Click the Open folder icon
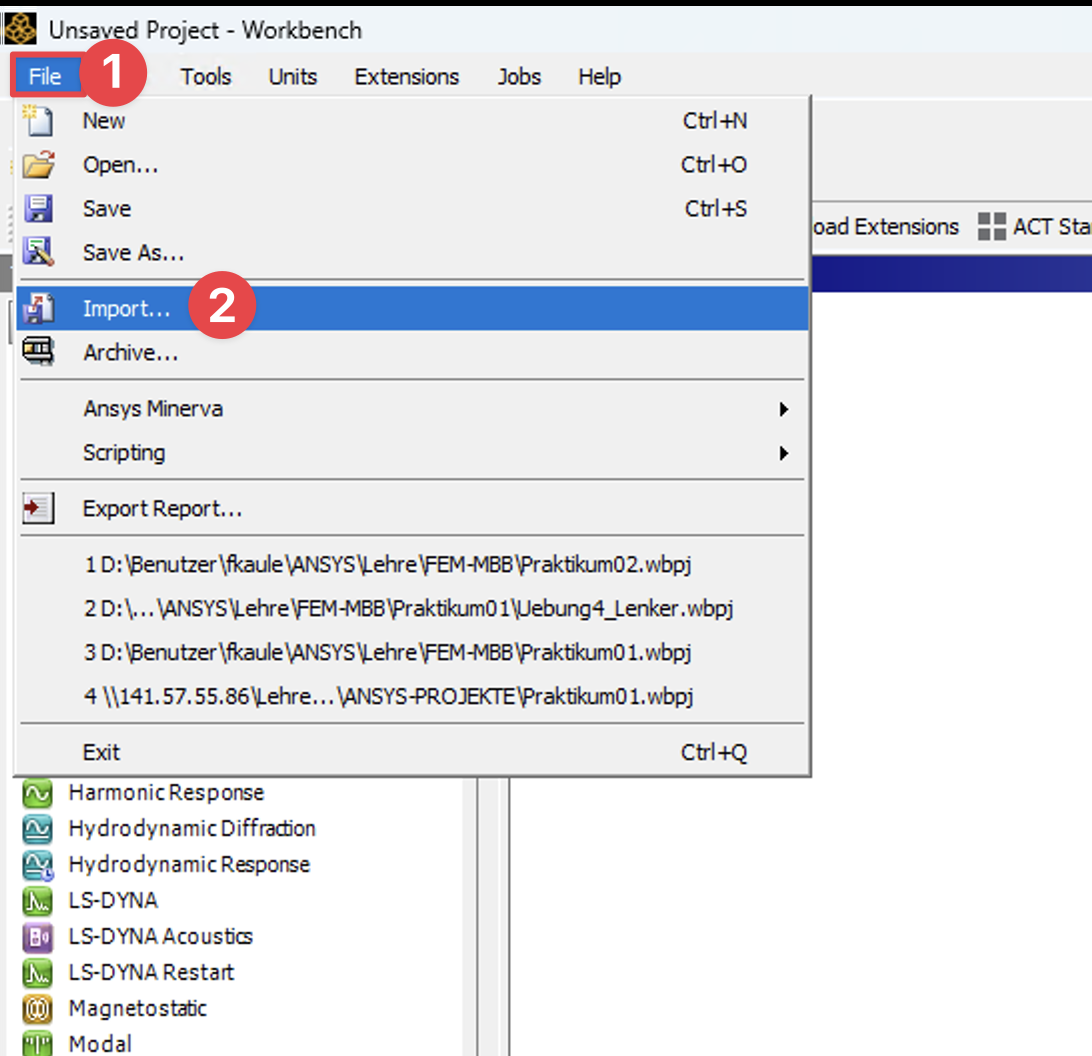This screenshot has height=1056, width=1092. 37,165
